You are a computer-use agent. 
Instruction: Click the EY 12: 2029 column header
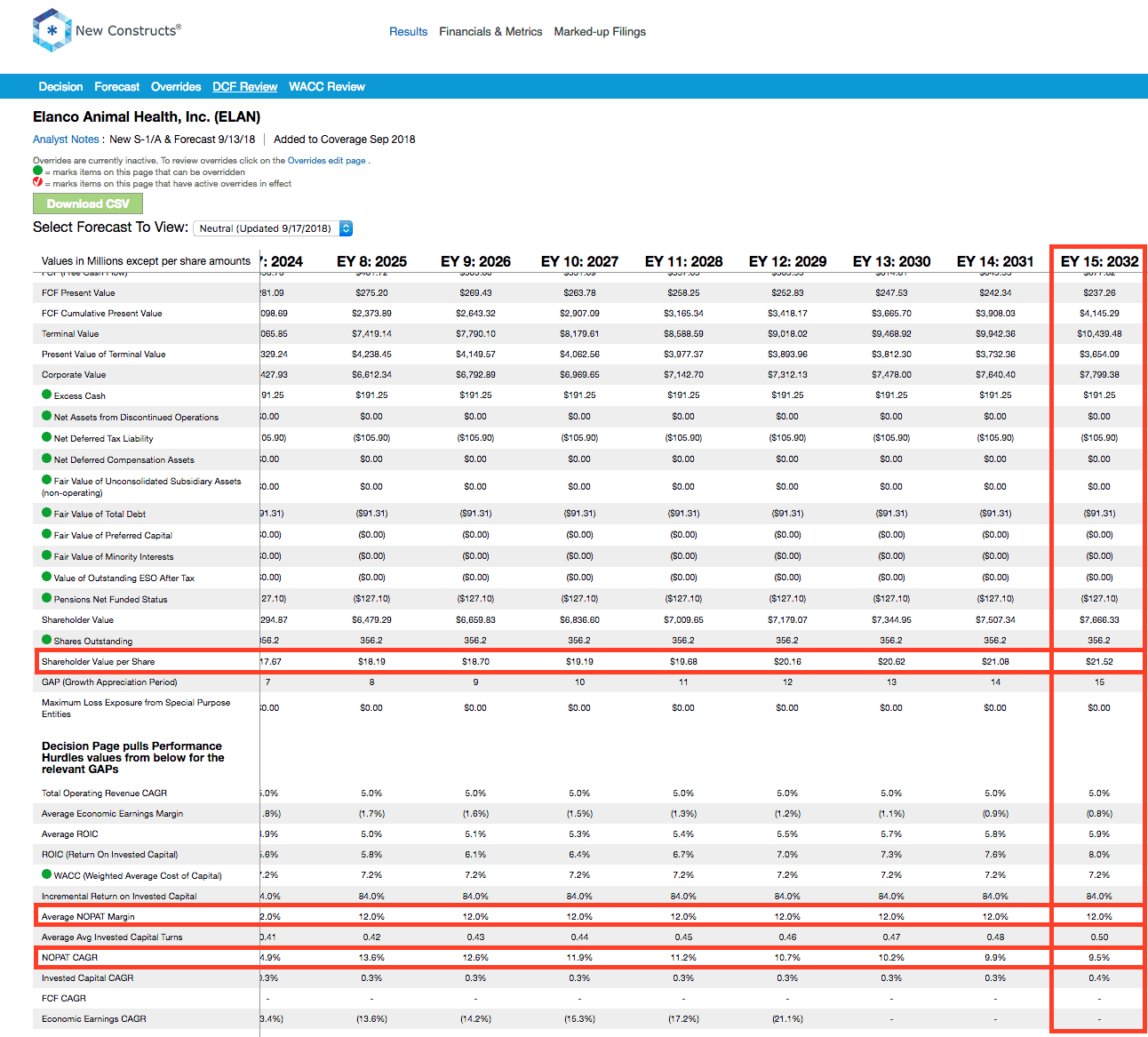[x=787, y=261]
